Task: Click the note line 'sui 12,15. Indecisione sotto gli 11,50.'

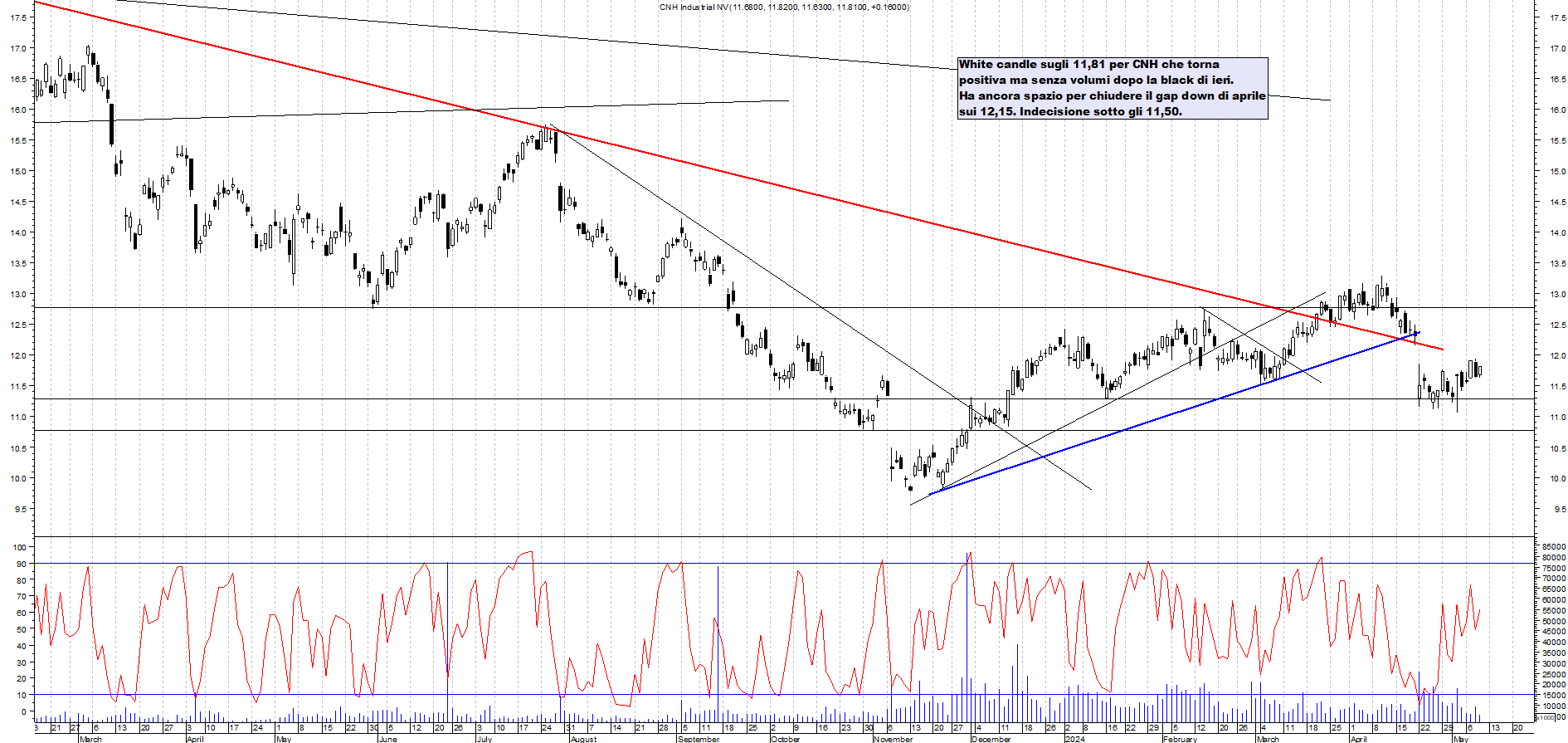Action: coord(1070,111)
